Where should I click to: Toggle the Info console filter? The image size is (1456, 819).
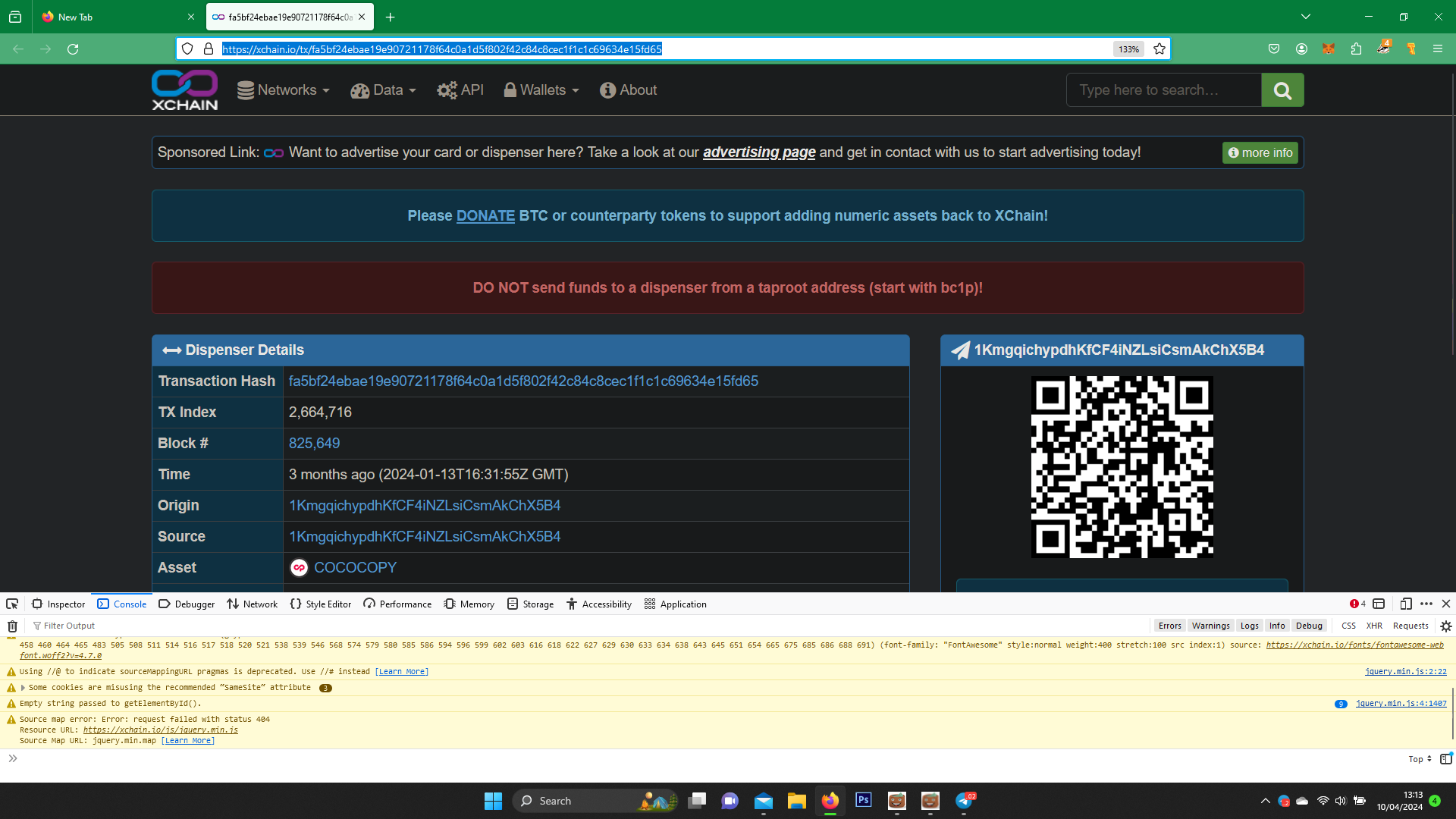pos(1277,626)
